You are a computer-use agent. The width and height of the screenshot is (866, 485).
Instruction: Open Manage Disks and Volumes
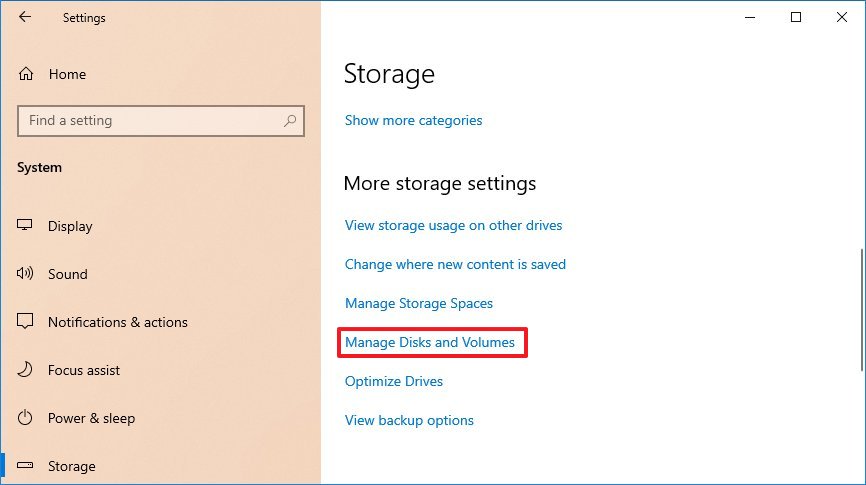click(430, 343)
